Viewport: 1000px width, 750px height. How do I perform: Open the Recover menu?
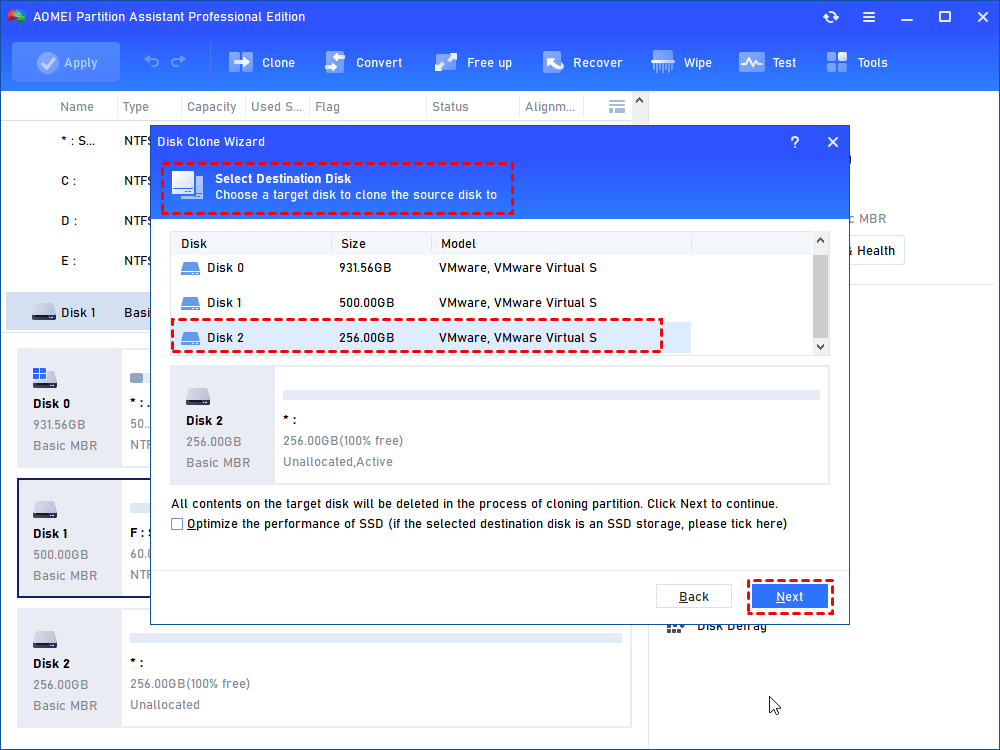pyautogui.click(x=582, y=62)
